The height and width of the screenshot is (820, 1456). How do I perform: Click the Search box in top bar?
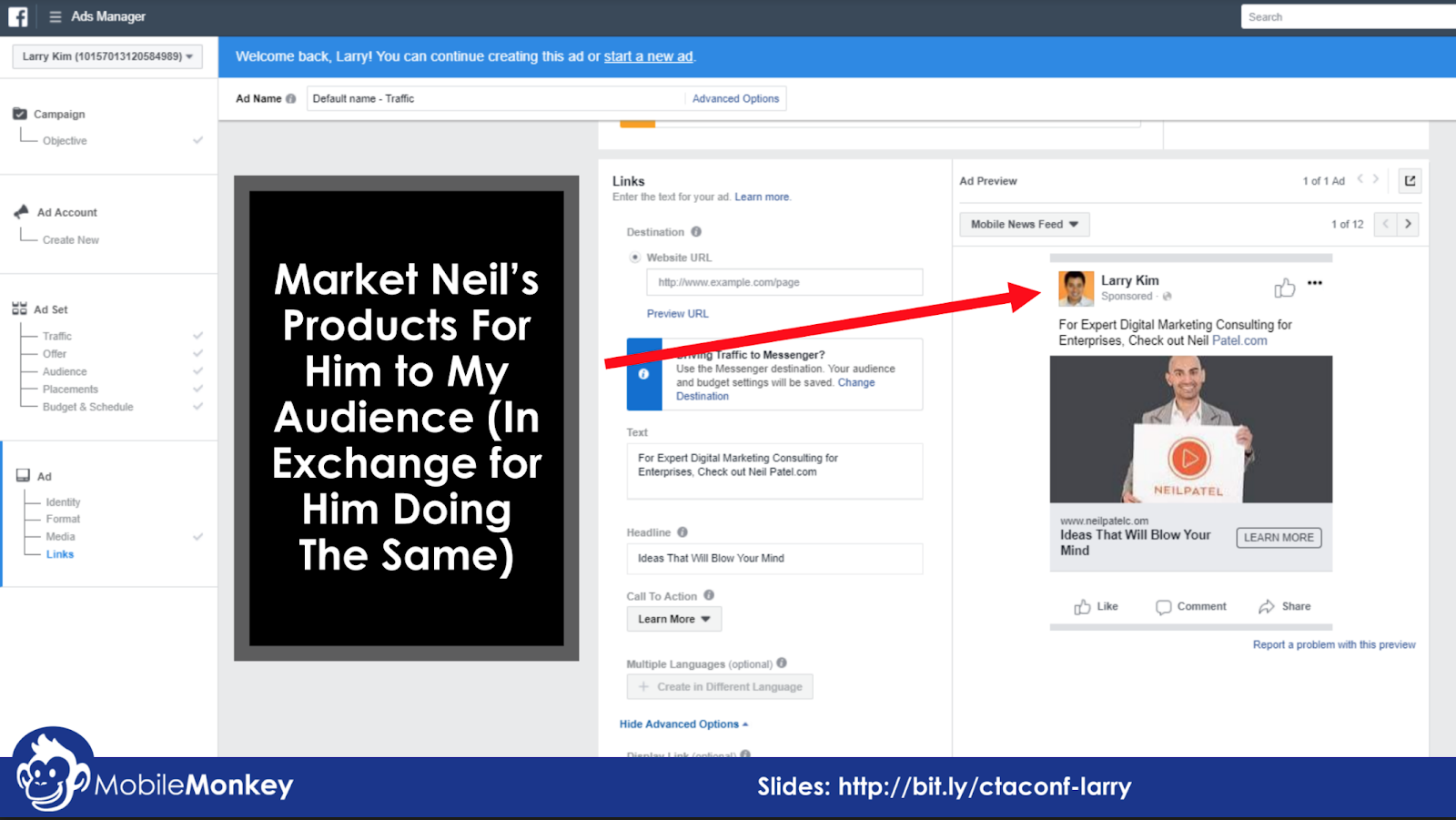tap(1349, 16)
